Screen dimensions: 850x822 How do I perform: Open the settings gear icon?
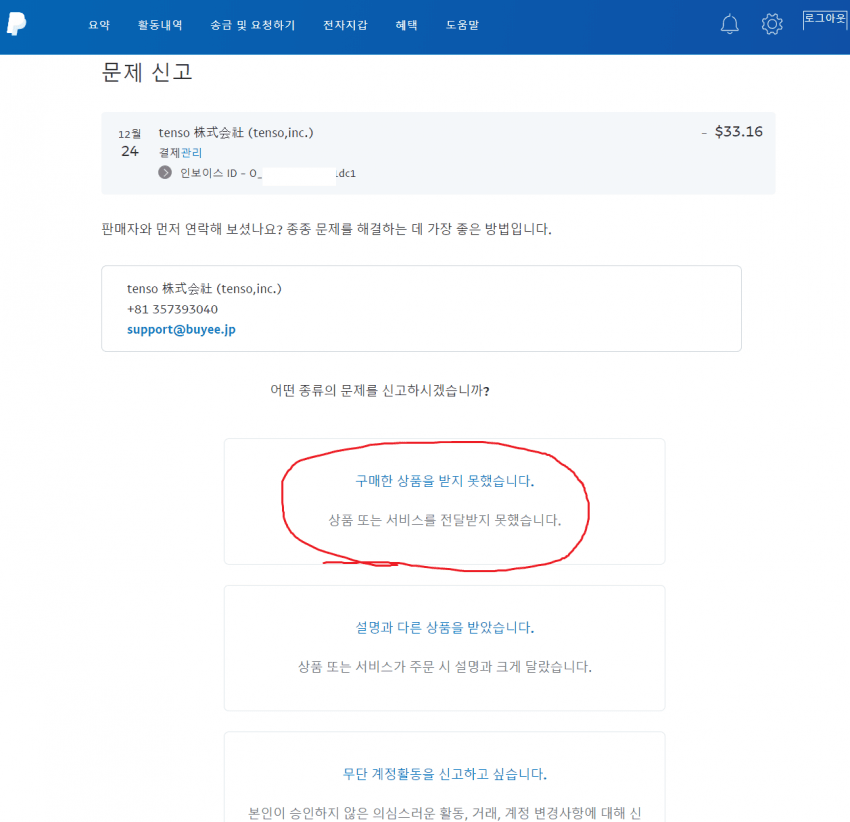[x=771, y=24]
